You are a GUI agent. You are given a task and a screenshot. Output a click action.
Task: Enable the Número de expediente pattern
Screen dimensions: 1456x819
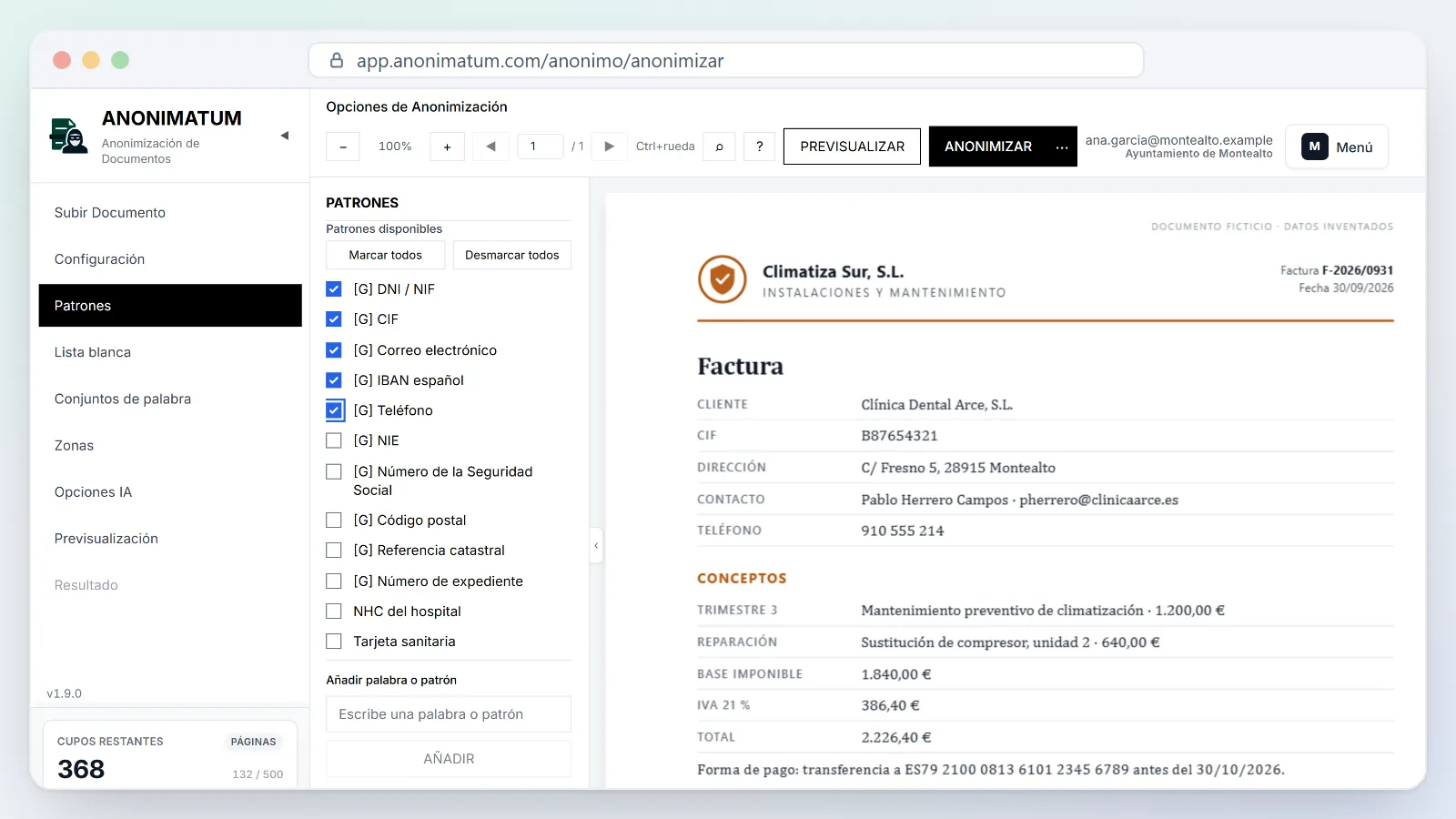[x=334, y=581]
